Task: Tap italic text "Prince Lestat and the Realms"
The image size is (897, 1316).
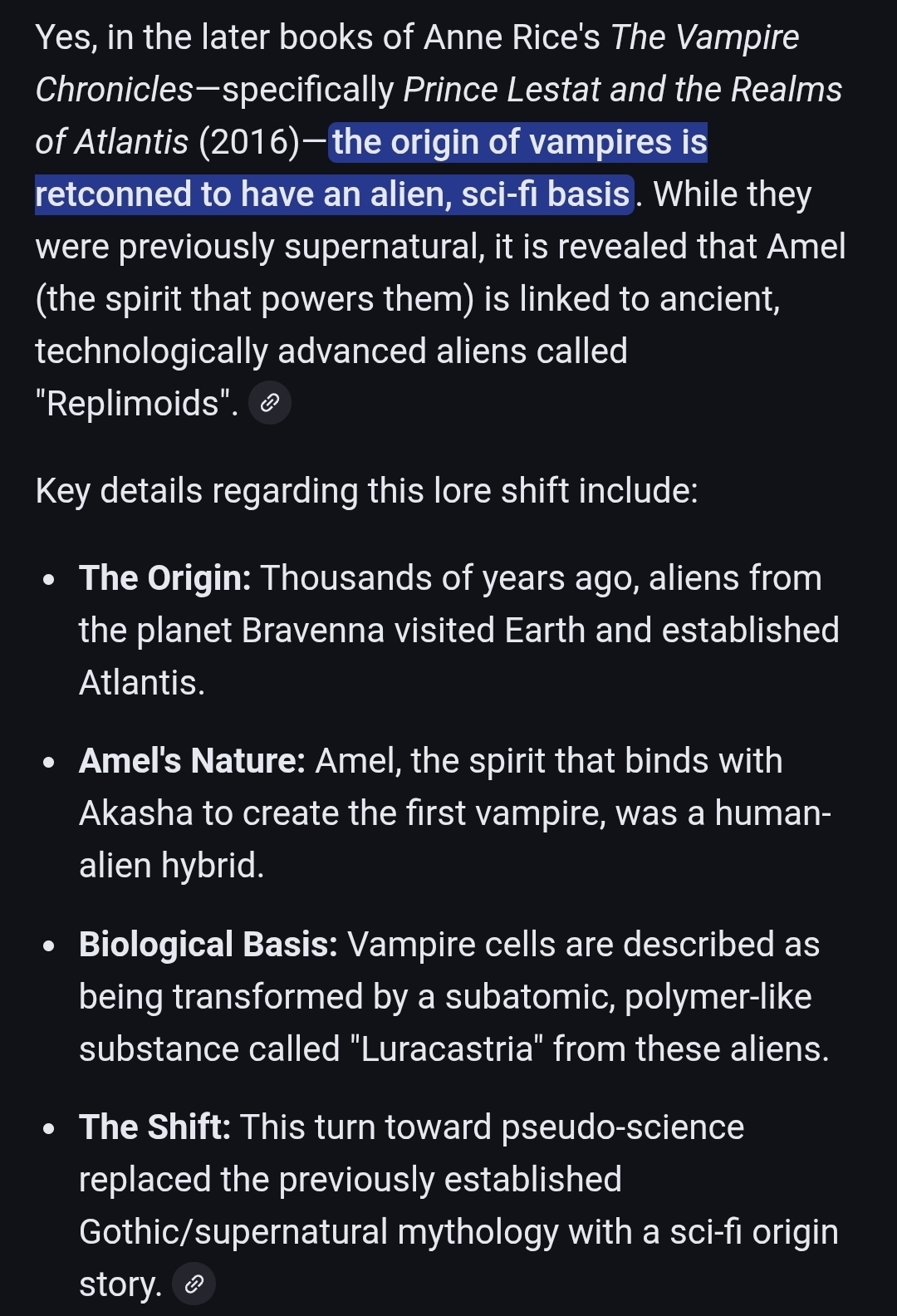Action: pyautogui.click(x=622, y=90)
